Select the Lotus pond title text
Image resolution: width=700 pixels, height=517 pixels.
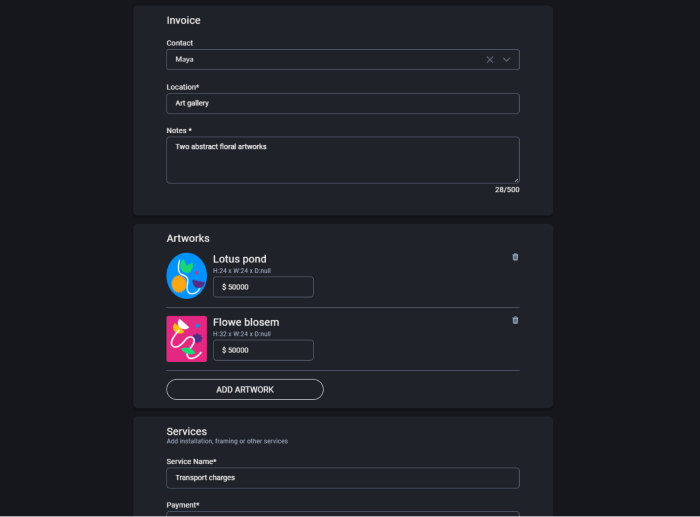[240, 259]
